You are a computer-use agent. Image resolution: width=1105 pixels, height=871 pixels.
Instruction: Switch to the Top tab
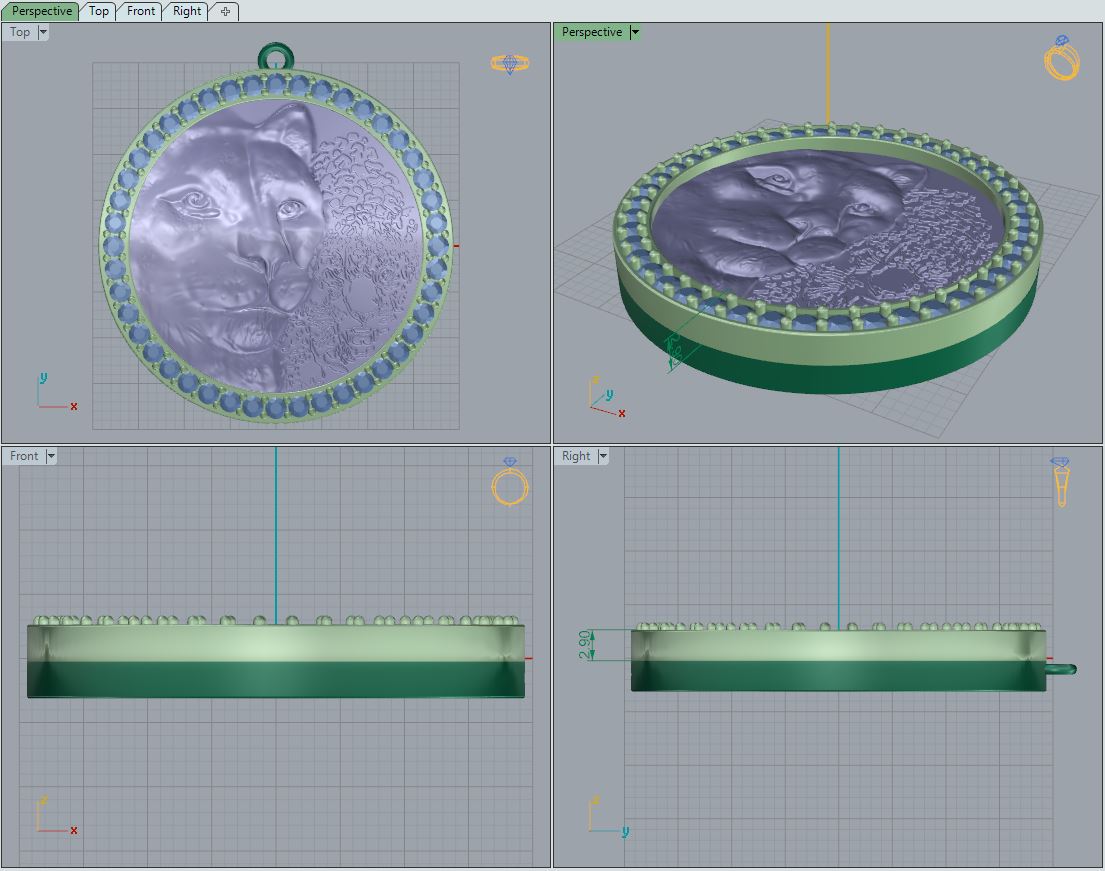[x=99, y=11]
